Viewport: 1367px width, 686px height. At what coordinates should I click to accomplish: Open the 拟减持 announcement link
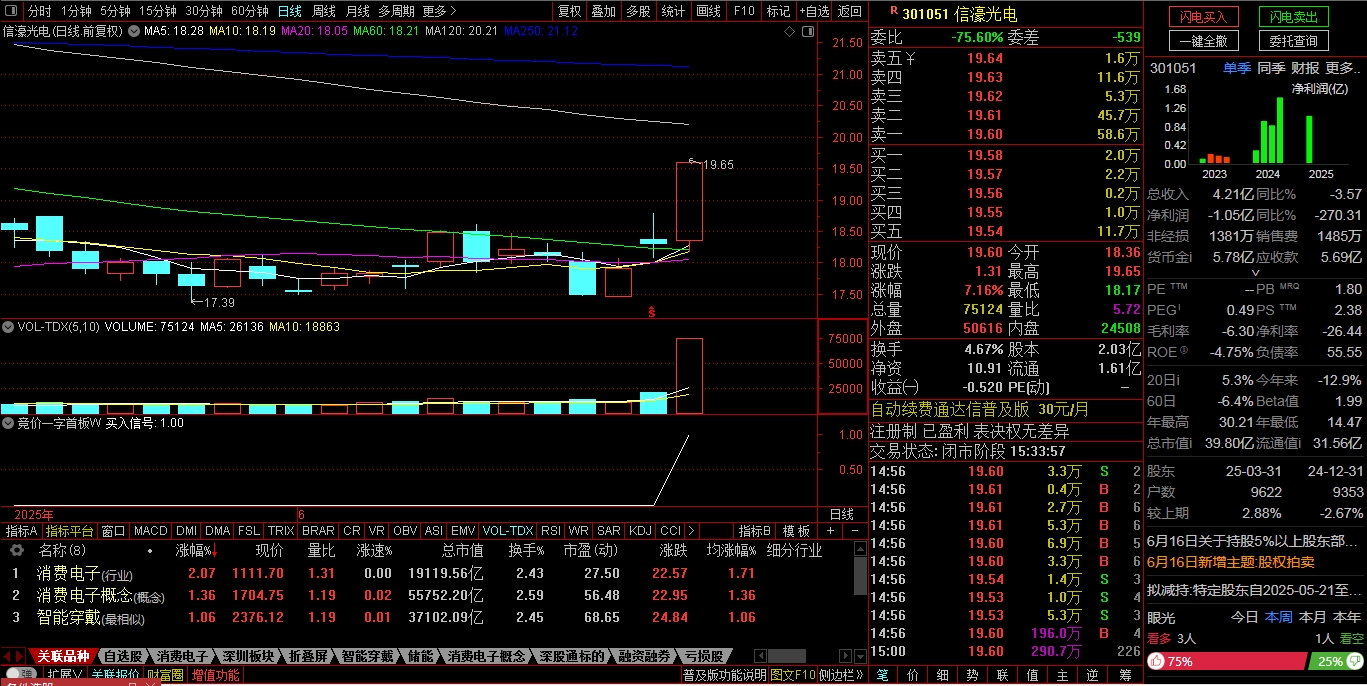(x=1255, y=590)
